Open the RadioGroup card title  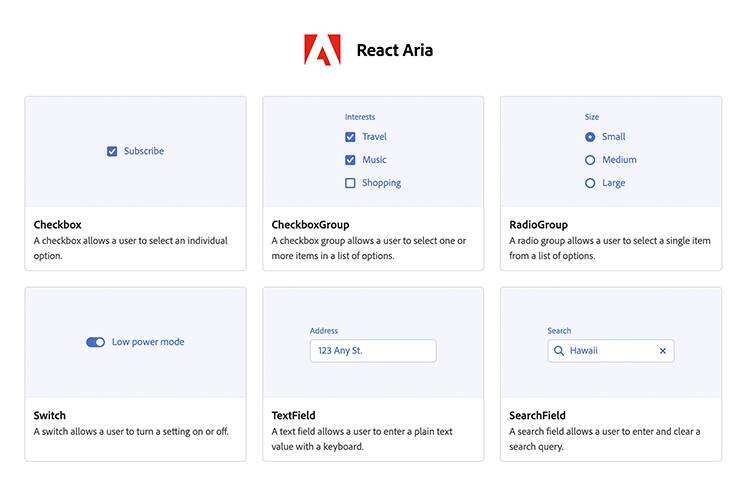coord(538,225)
